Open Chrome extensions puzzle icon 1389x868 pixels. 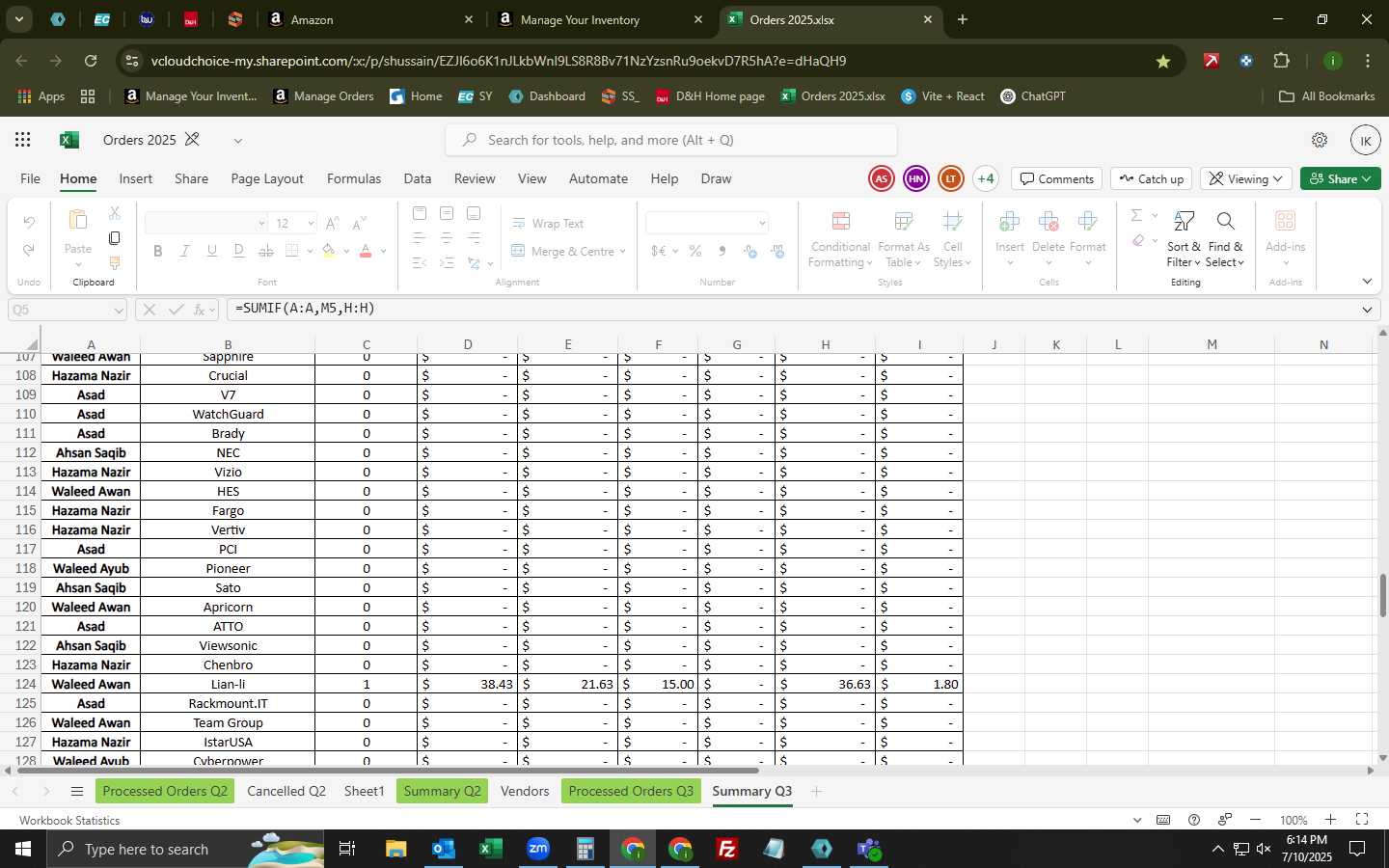pyautogui.click(x=1282, y=61)
